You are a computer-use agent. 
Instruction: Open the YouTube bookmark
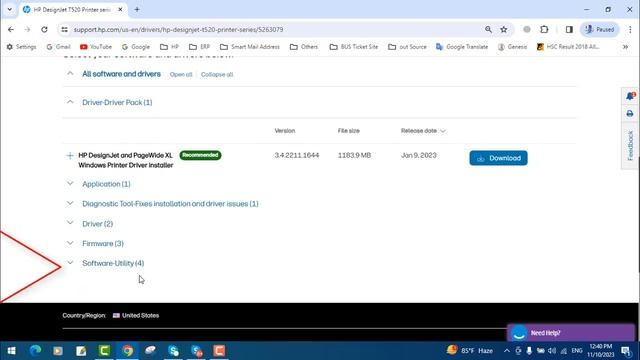(x=96, y=47)
